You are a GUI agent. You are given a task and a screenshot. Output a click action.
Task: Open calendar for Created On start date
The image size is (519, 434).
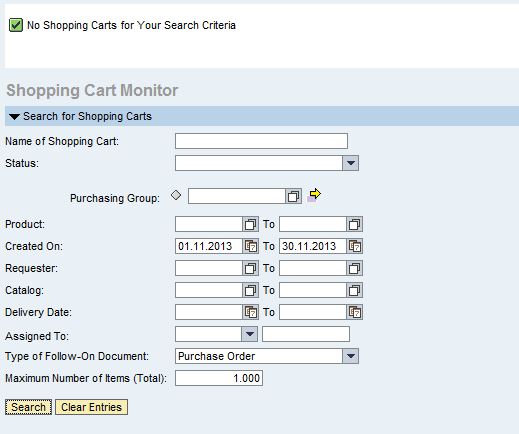click(250, 246)
